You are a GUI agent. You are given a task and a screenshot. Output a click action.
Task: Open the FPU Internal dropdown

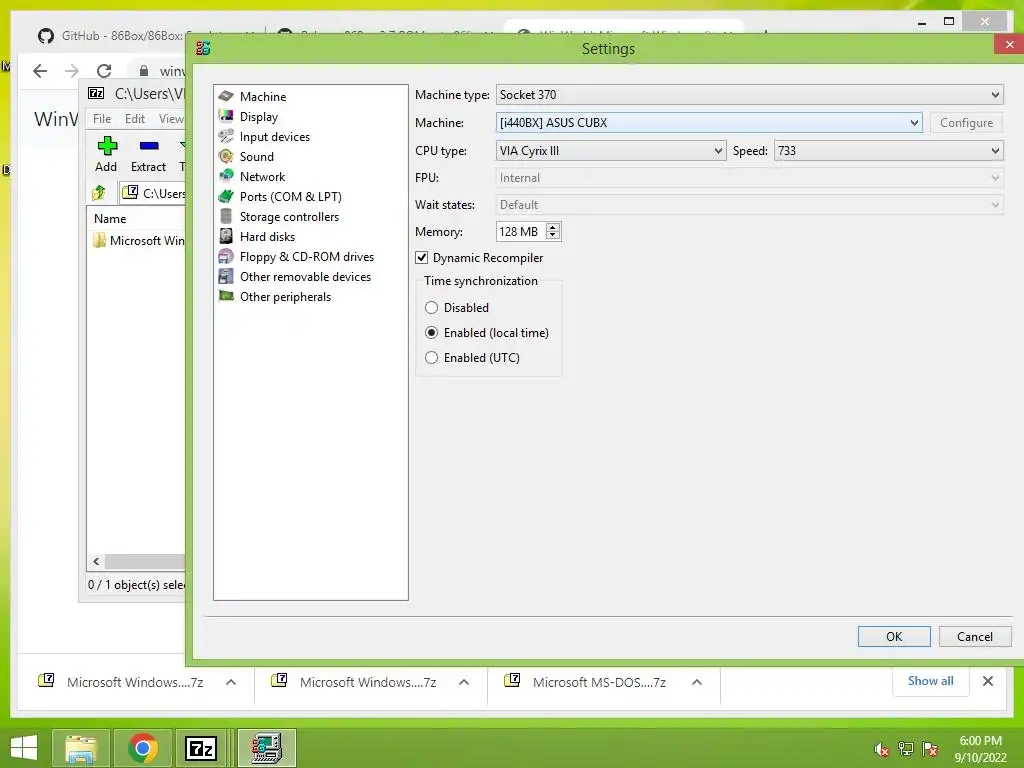tap(749, 178)
